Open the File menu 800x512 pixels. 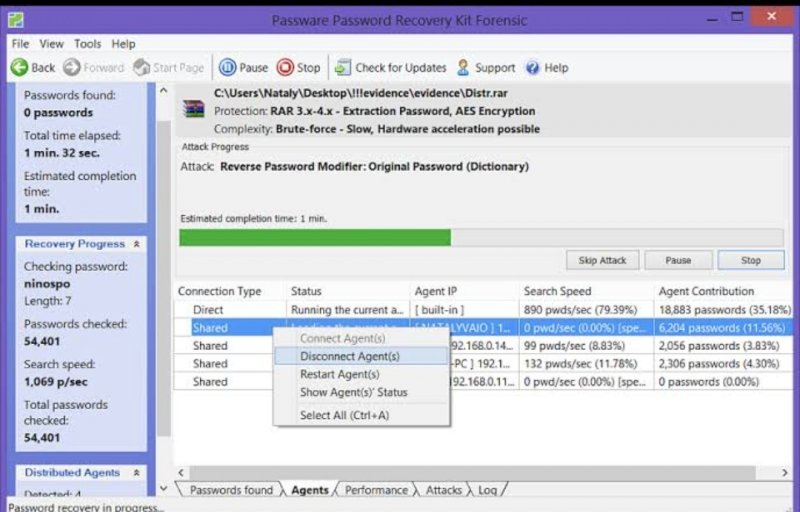(x=20, y=44)
